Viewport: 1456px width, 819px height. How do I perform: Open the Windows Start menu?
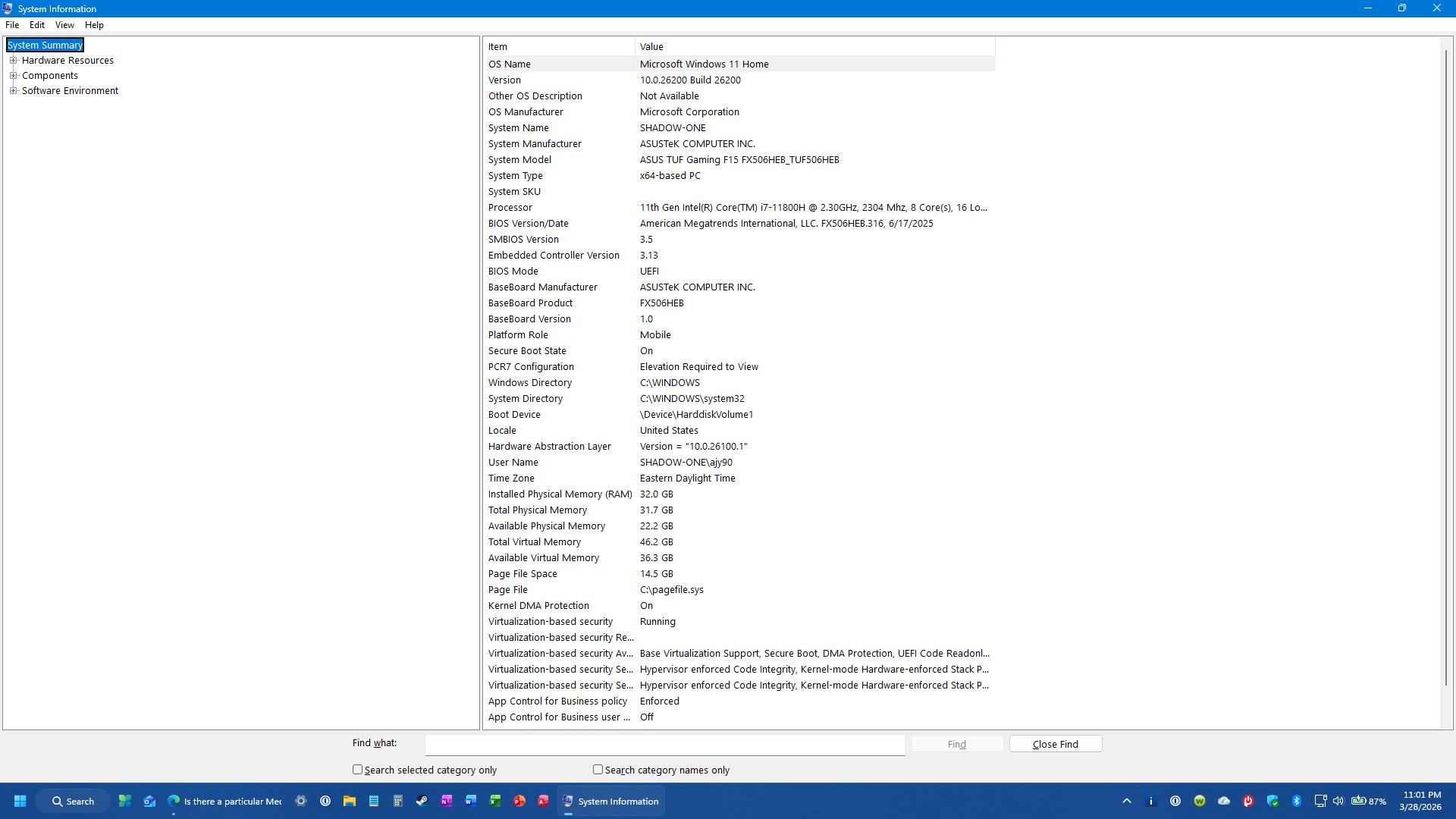[x=20, y=801]
